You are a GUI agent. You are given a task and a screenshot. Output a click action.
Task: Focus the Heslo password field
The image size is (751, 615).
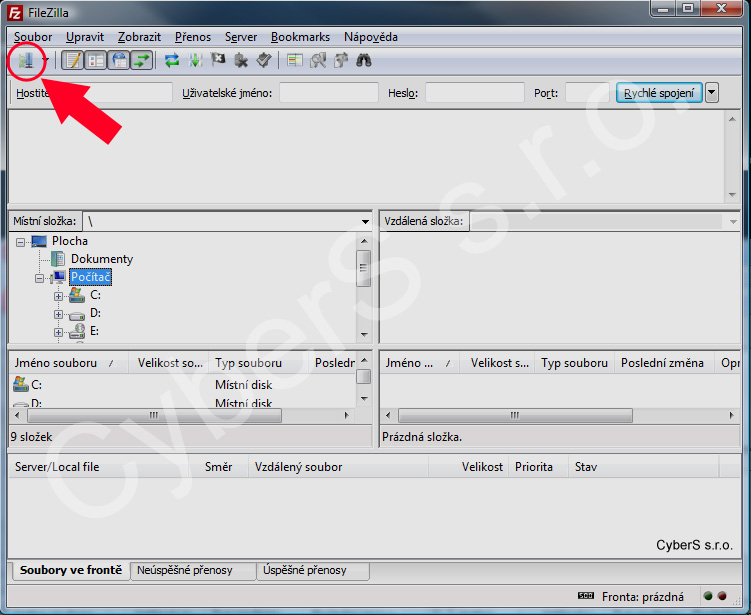pyautogui.click(x=475, y=93)
